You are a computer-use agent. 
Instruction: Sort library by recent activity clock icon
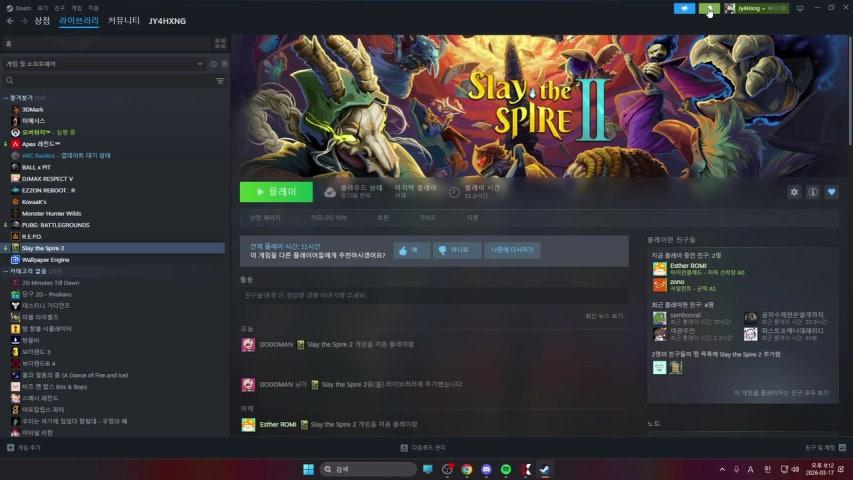(213, 64)
